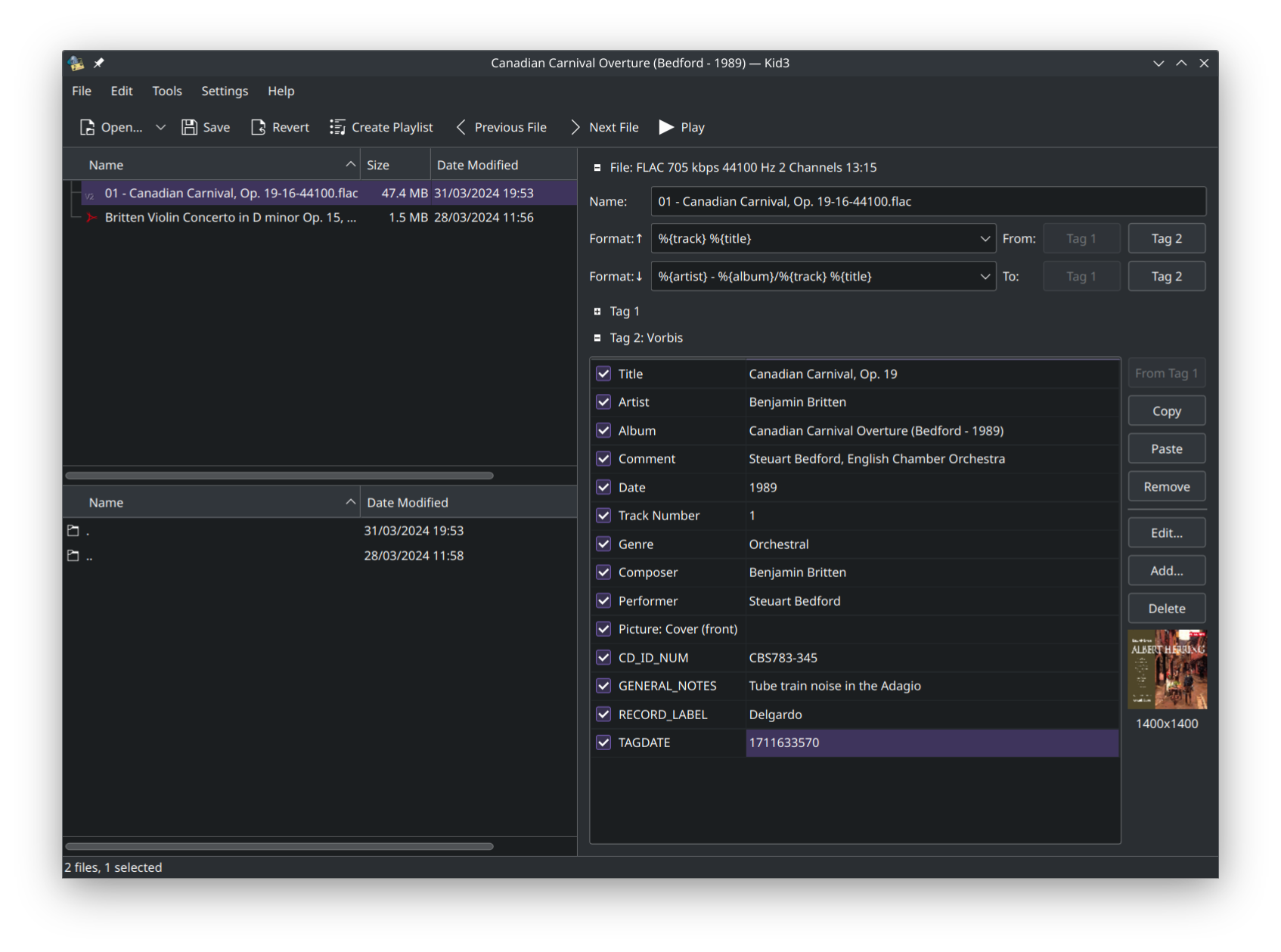Click the Save toolbar icon
This screenshot has height=952, width=1281.
click(x=188, y=127)
